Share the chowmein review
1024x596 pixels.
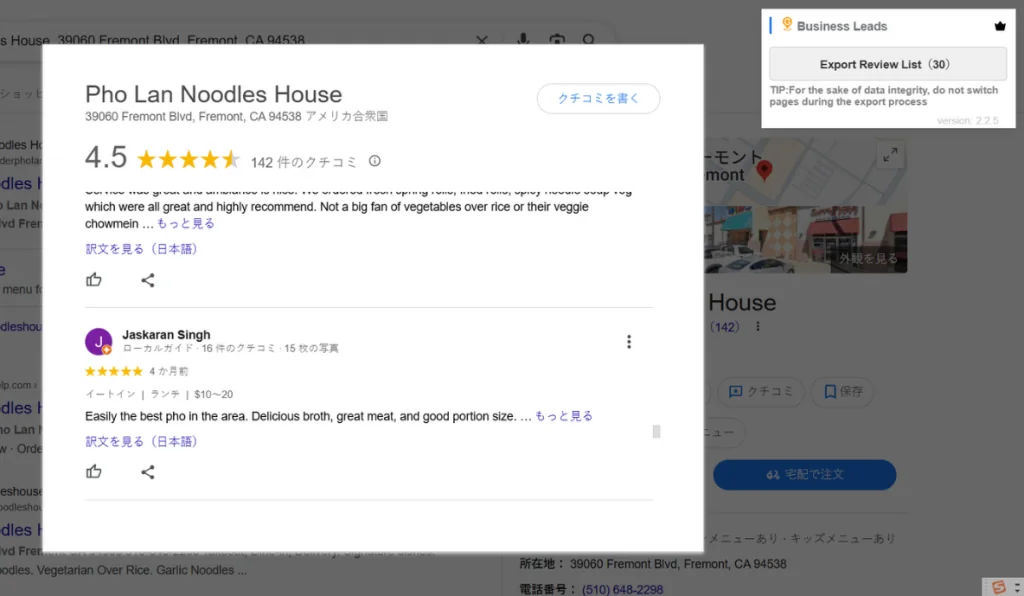tap(148, 280)
